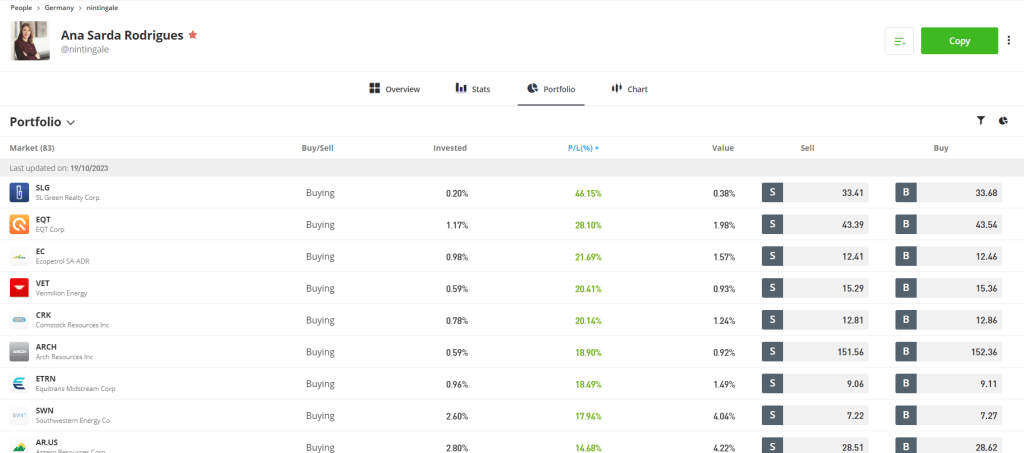The image size is (1024, 453).
Task: Sort by the P/L(%) column header
Action: (x=583, y=148)
